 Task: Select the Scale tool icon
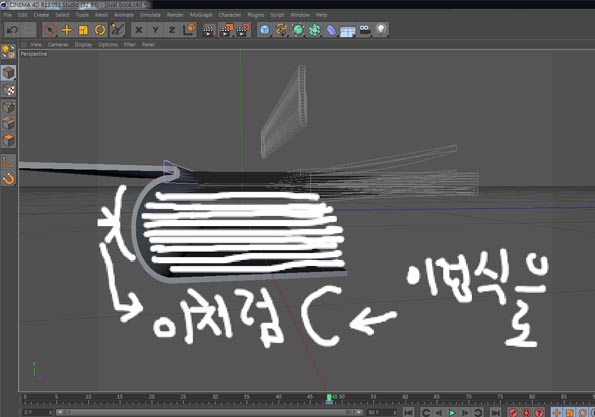83,30
